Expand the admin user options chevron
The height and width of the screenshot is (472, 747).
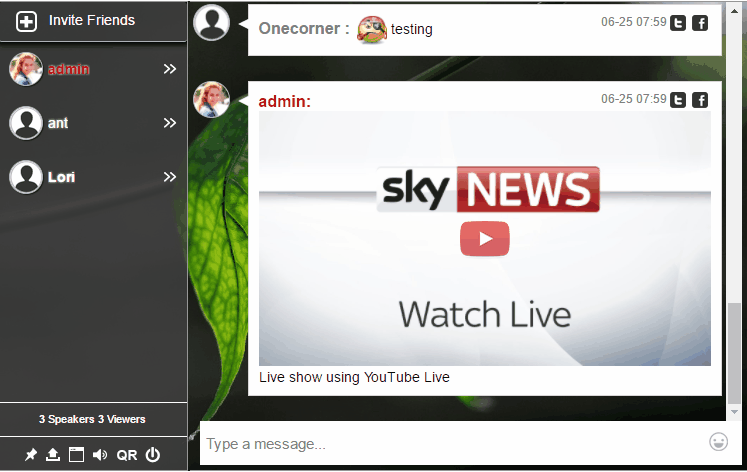(x=170, y=69)
